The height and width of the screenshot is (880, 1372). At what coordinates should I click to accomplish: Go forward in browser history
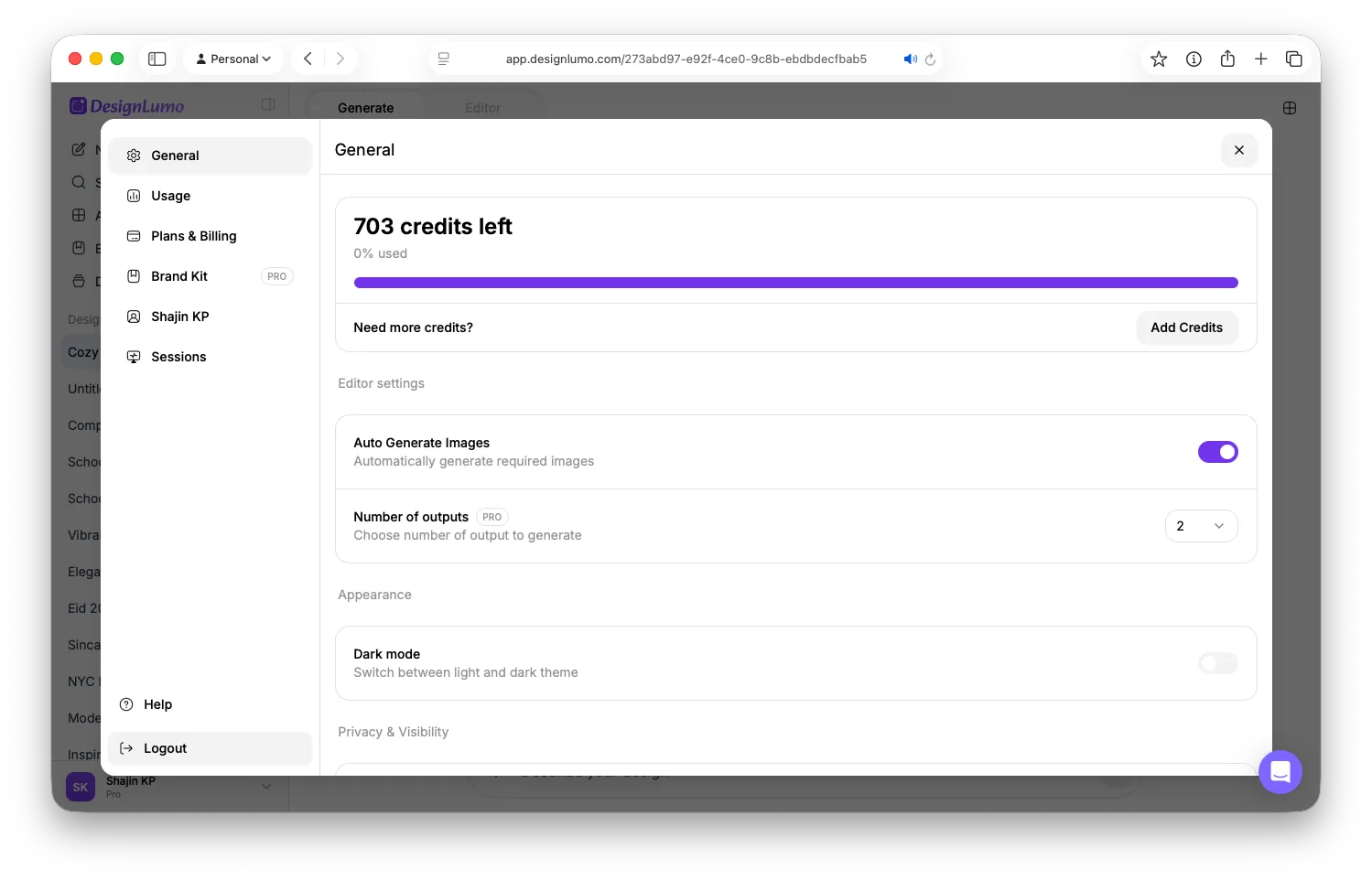(340, 59)
